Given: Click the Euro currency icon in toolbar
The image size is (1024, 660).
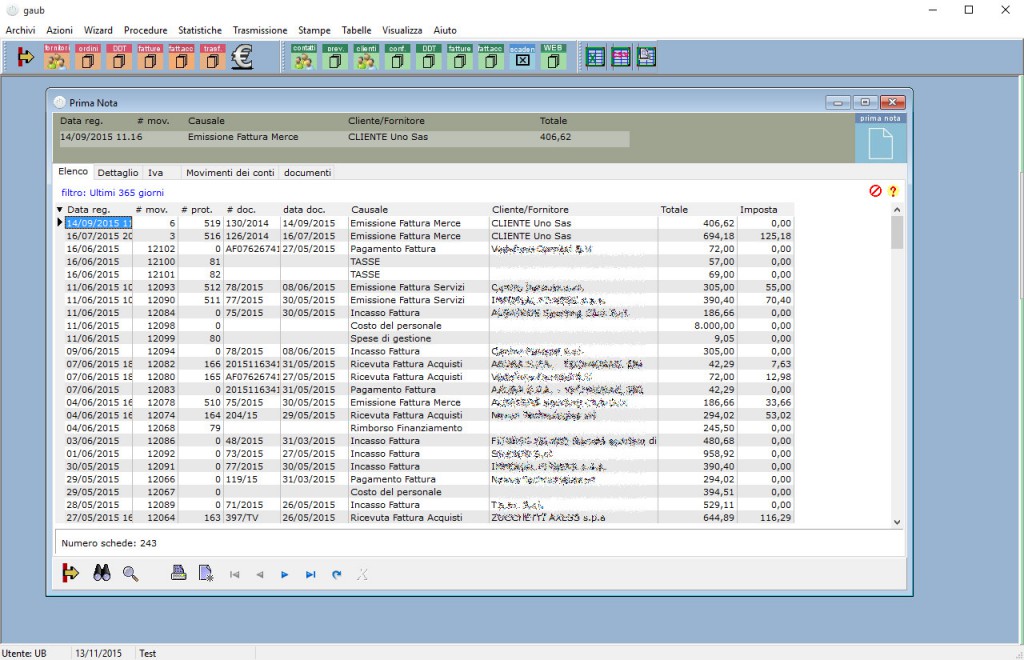Looking at the screenshot, I should pos(242,58).
